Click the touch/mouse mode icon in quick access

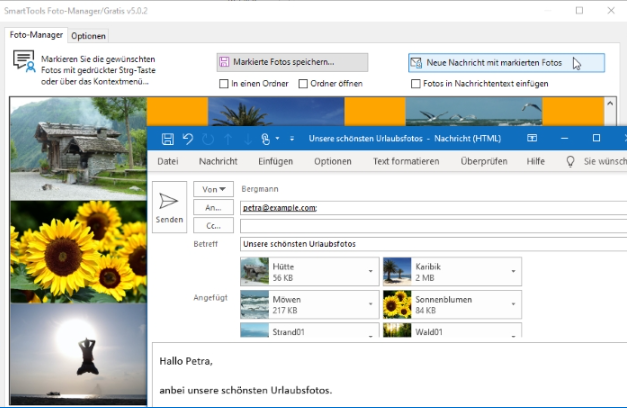click(x=266, y=138)
